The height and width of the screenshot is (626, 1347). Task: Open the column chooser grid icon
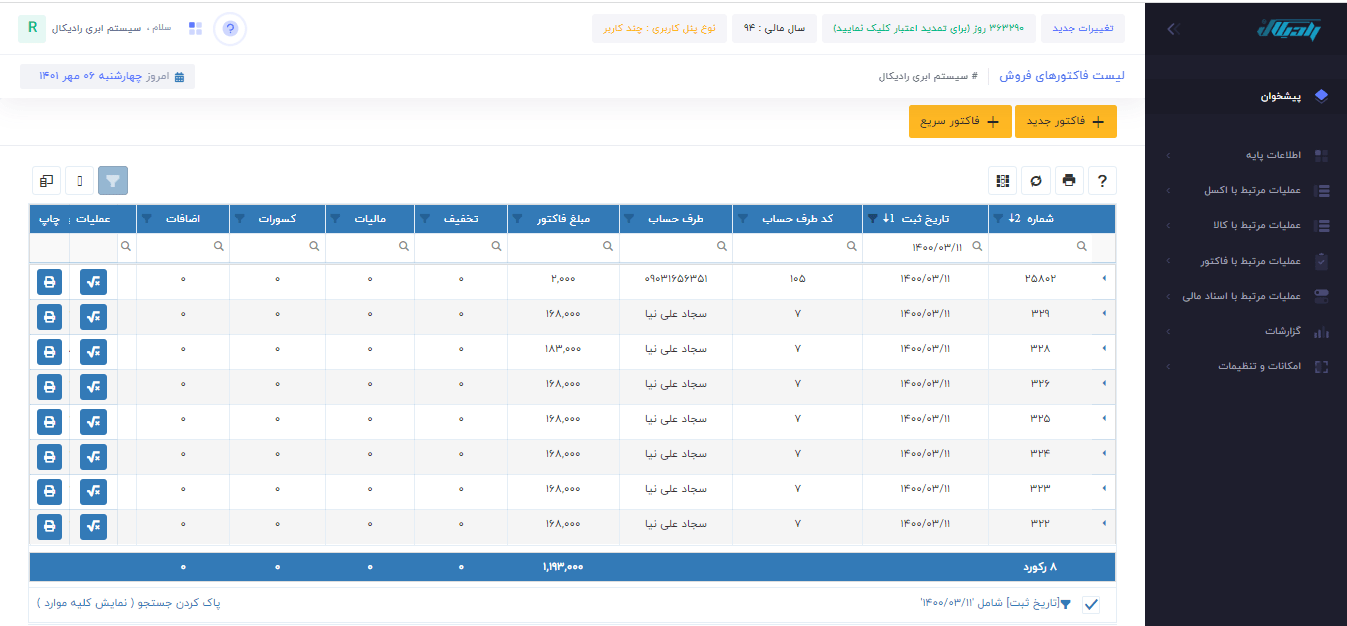tap(1002, 180)
